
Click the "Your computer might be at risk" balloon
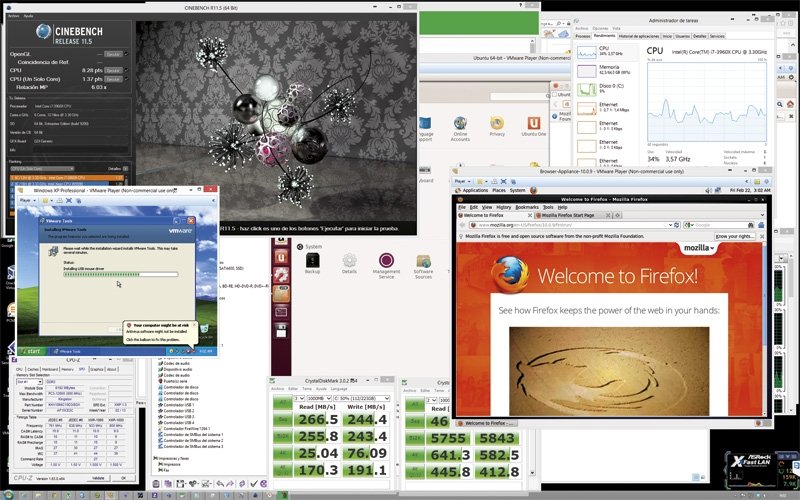coord(160,332)
